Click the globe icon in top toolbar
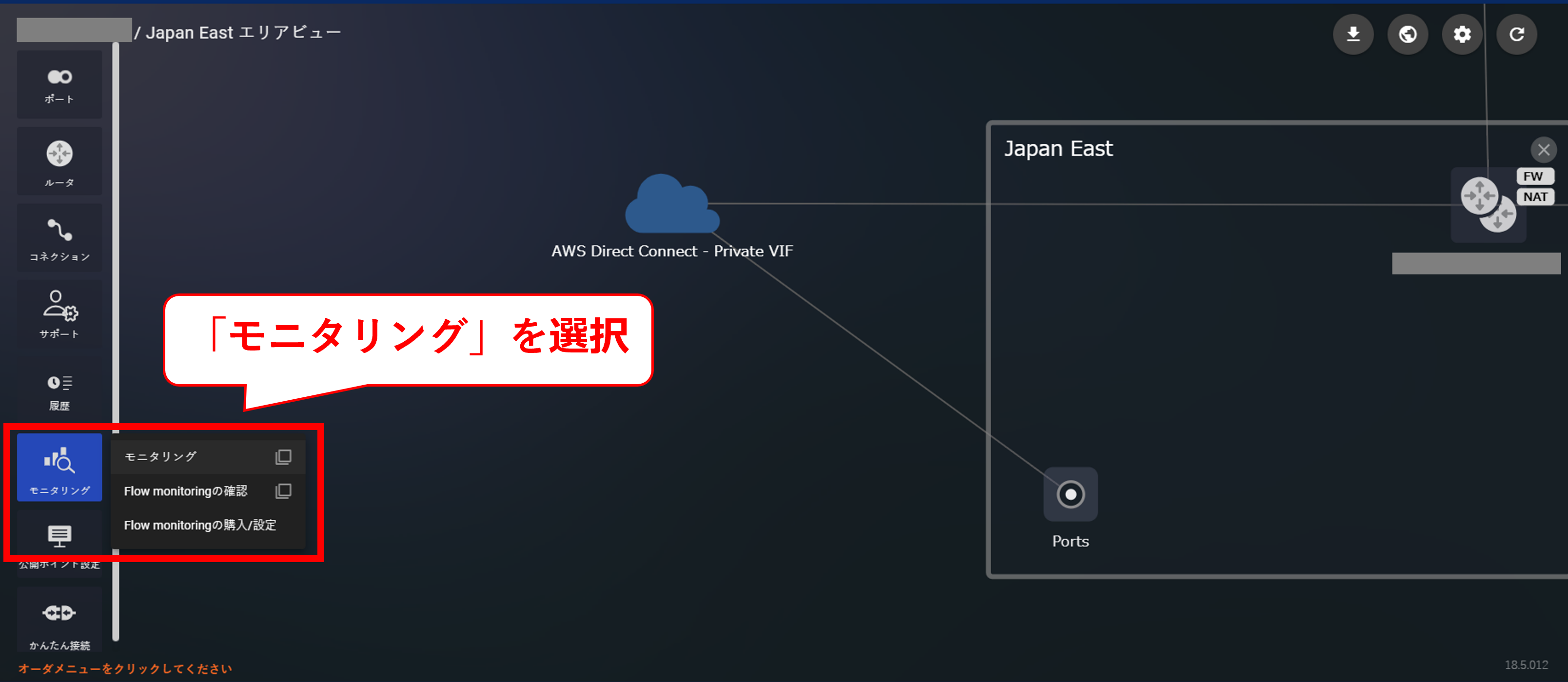The height and width of the screenshot is (682, 1568). click(1407, 34)
